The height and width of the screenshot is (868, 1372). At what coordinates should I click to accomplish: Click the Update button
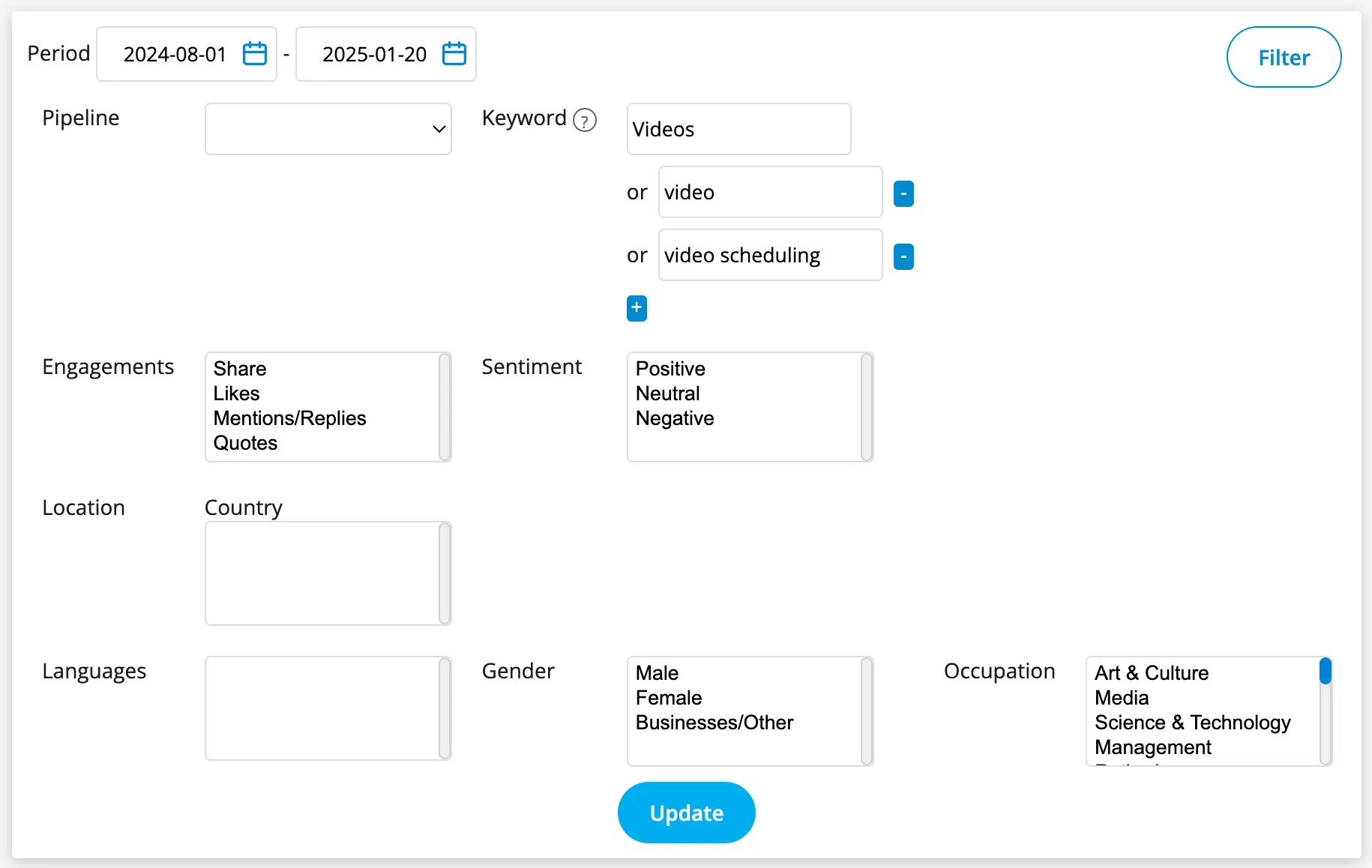686,813
